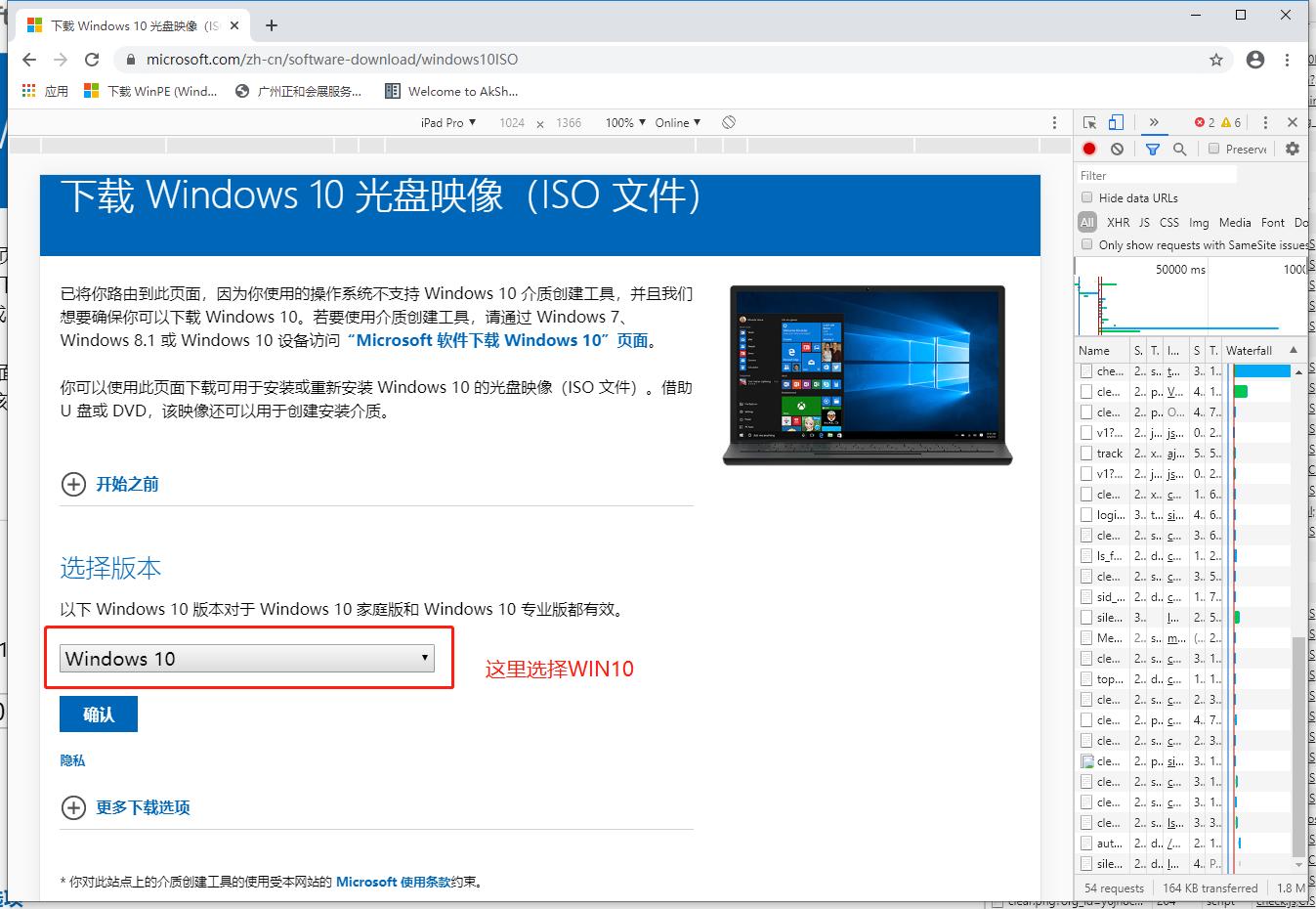Select the XHR request type filter
The width and height of the screenshot is (1316, 909).
(1119, 222)
